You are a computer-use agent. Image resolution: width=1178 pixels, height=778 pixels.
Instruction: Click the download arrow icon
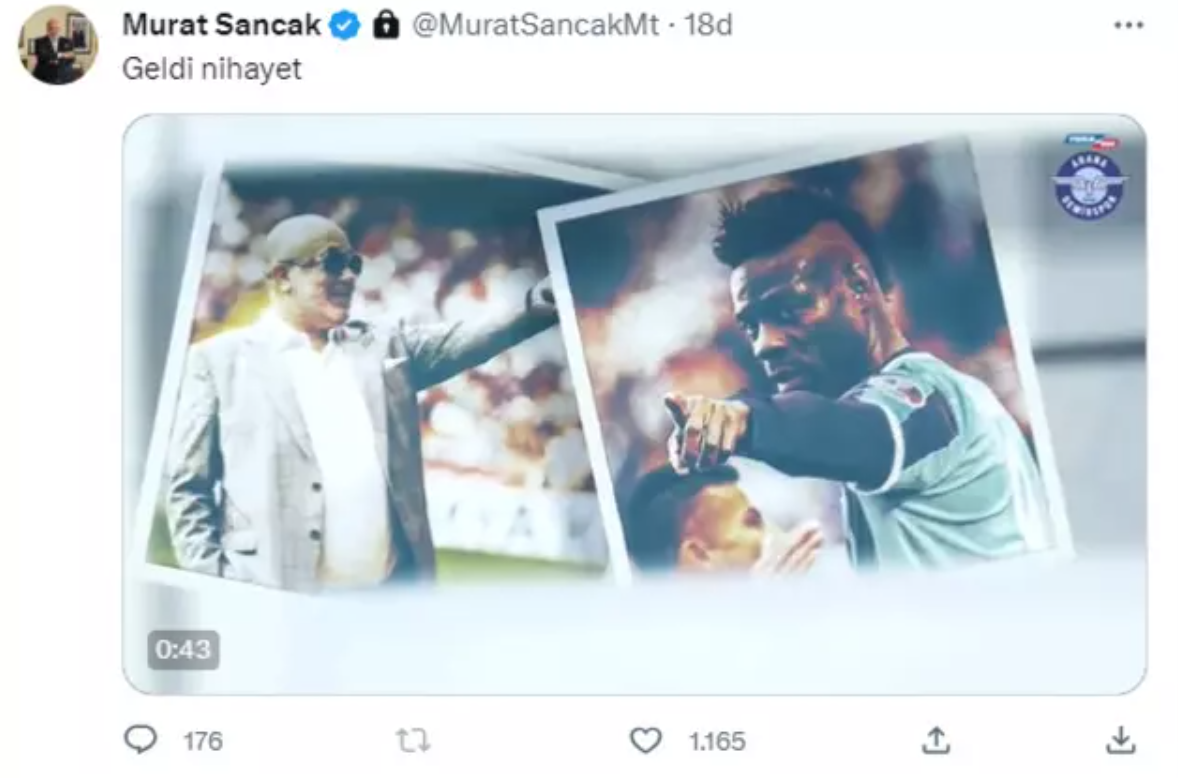coord(1122,740)
